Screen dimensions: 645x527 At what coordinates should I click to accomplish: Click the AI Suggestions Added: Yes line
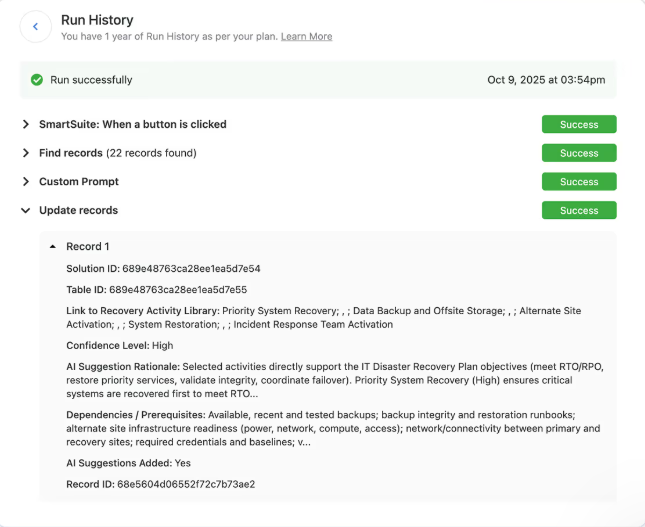128,463
